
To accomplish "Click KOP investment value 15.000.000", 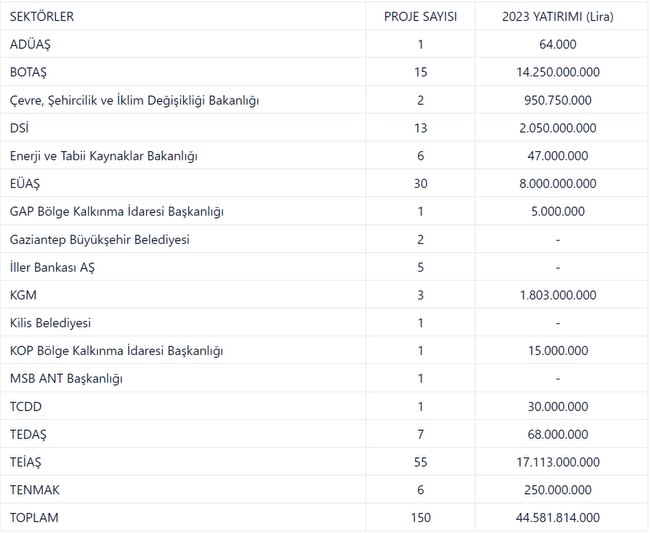I will pyautogui.click(x=558, y=351).
